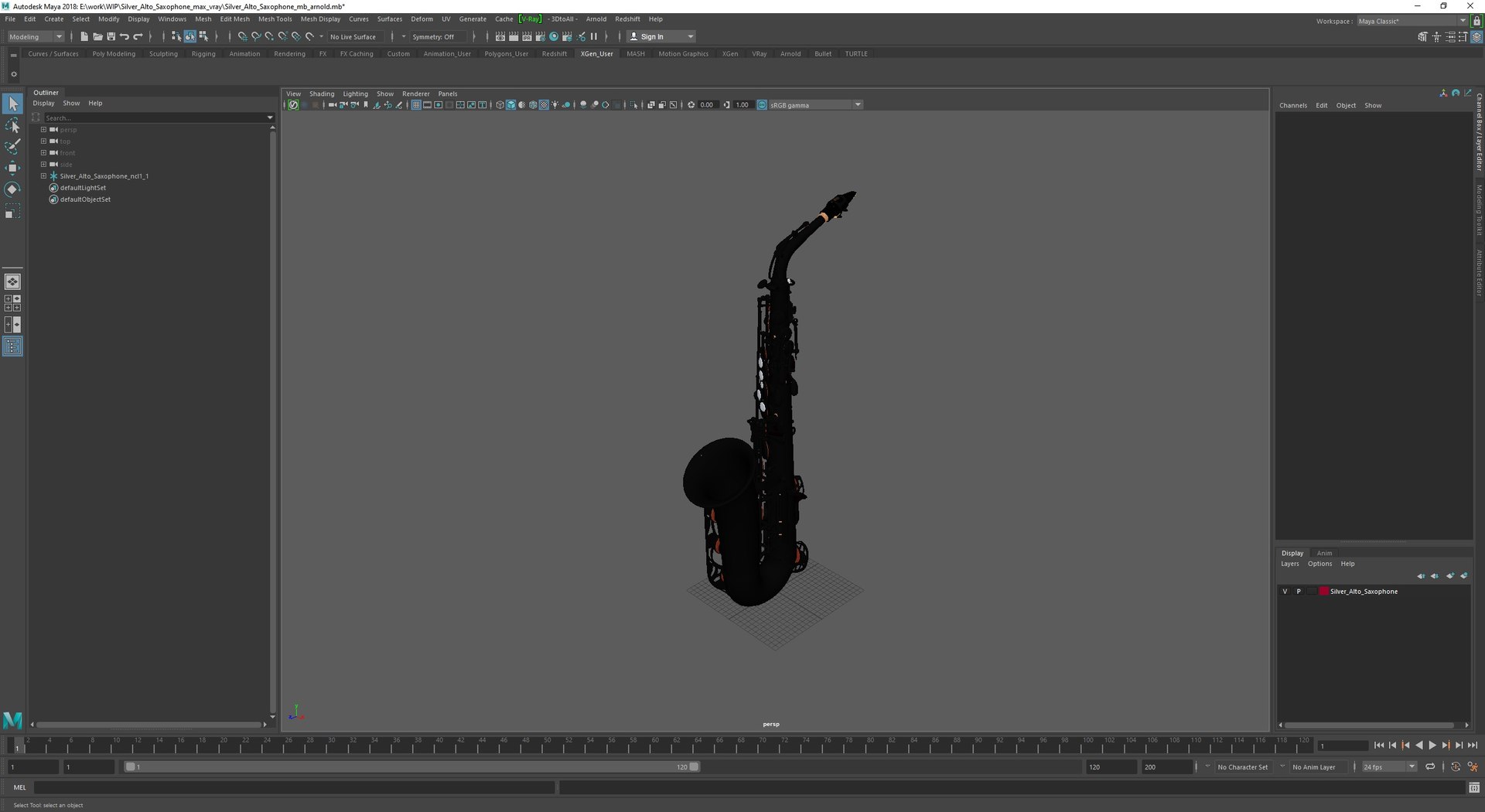Create new empty display layer
This screenshot has width=1485, height=812.
pyautogui.click(x=1450, y=576)
